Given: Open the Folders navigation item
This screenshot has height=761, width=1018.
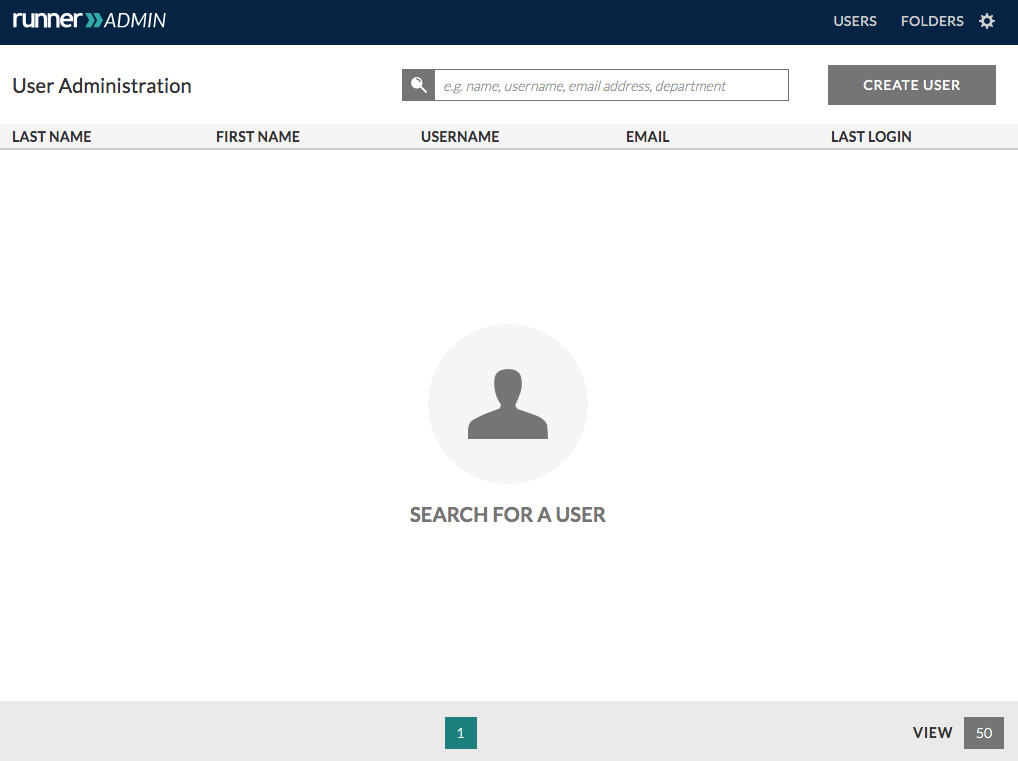Looking at the screenshot, I should pos(932,21).
